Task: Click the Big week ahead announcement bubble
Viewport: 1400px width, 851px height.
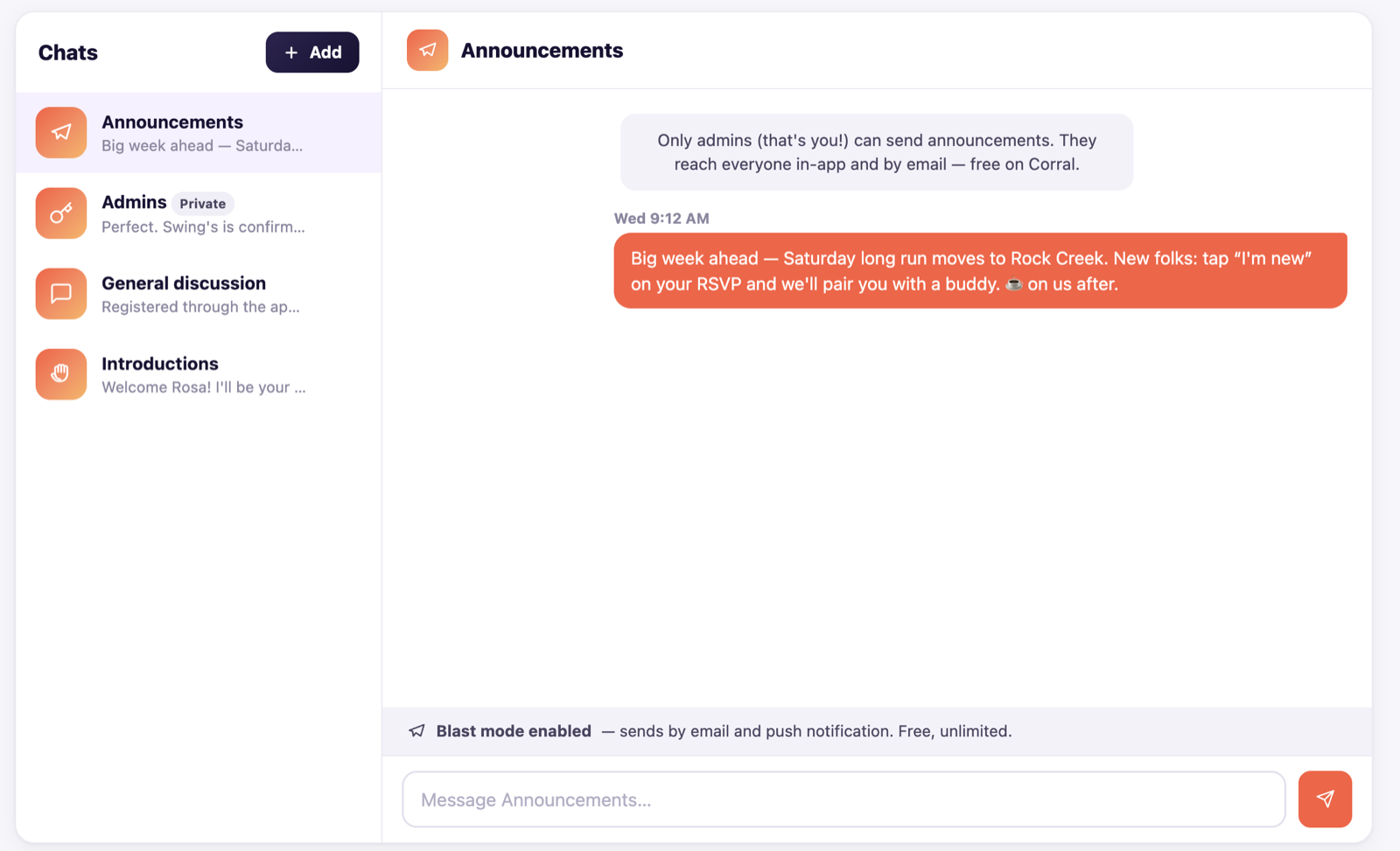Action: (x=980, y=270)
